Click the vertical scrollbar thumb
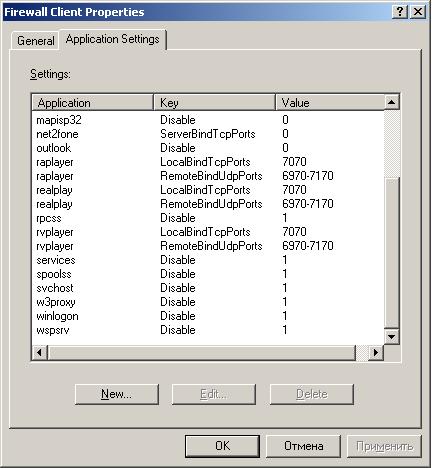 [x=391, y=253]
